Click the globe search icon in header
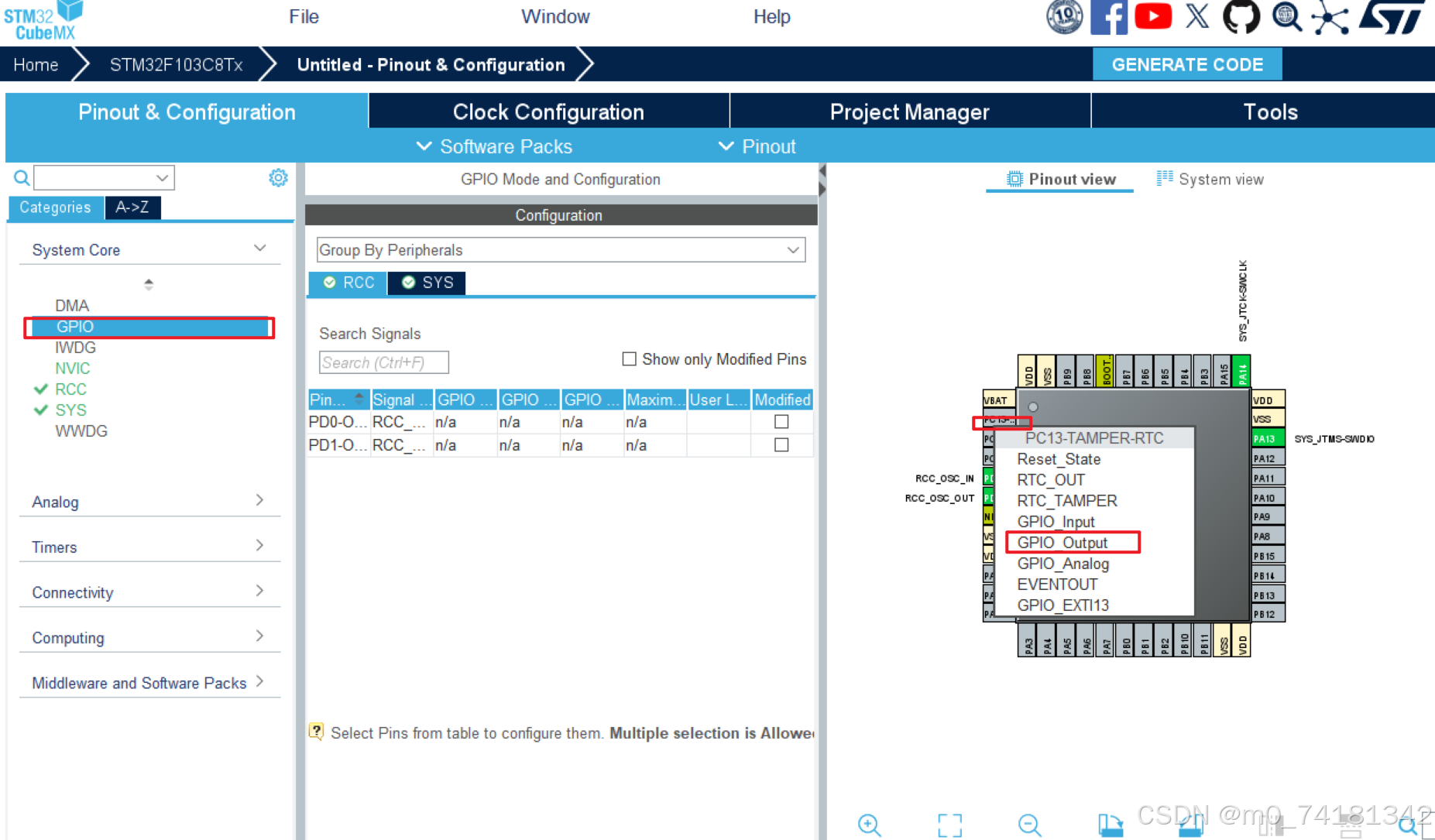1435x840 pixels. click(1286, 17)
